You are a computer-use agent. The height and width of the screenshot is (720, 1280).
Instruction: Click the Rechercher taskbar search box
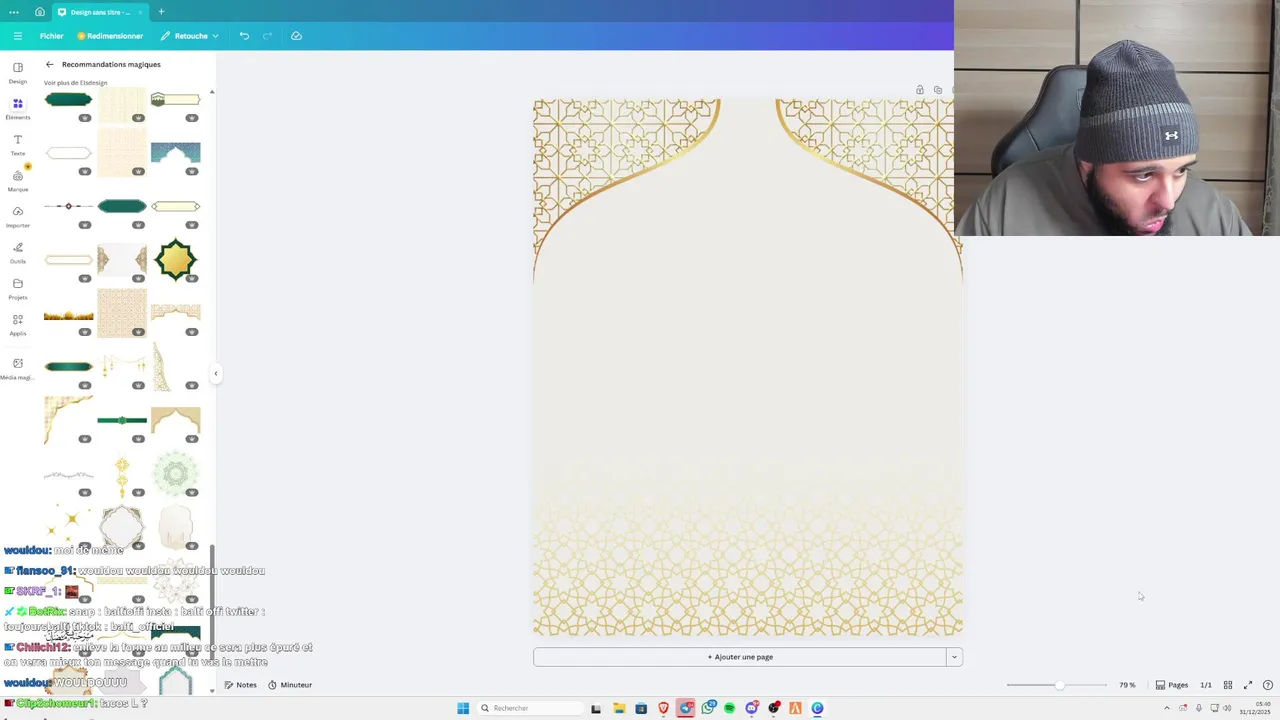tap(530, 708)
